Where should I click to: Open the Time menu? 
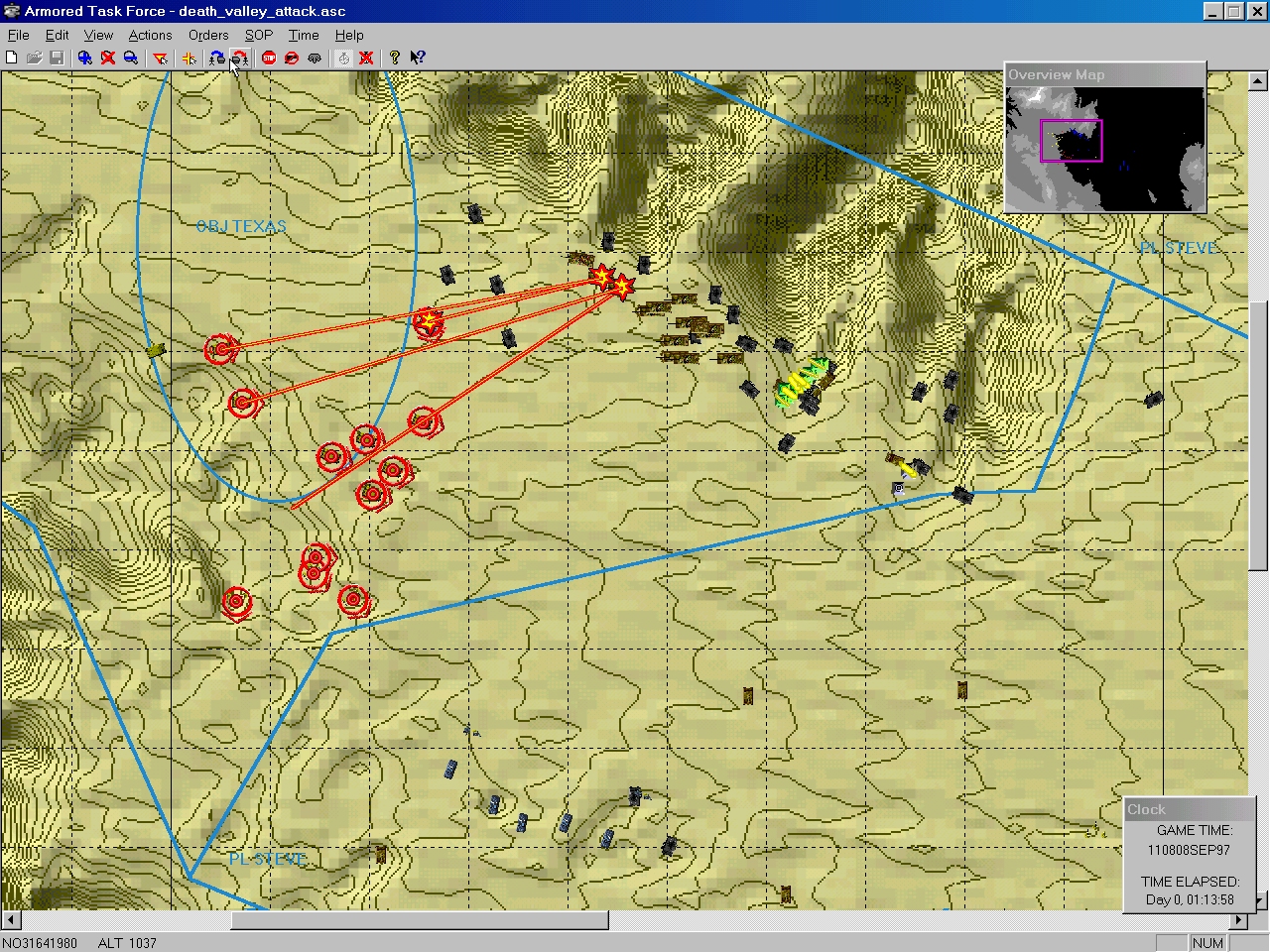click(x=304, y=35)
